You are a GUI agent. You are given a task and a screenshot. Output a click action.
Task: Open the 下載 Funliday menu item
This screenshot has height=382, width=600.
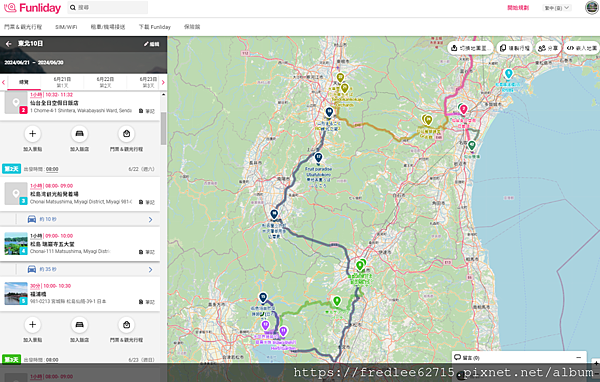155,27
